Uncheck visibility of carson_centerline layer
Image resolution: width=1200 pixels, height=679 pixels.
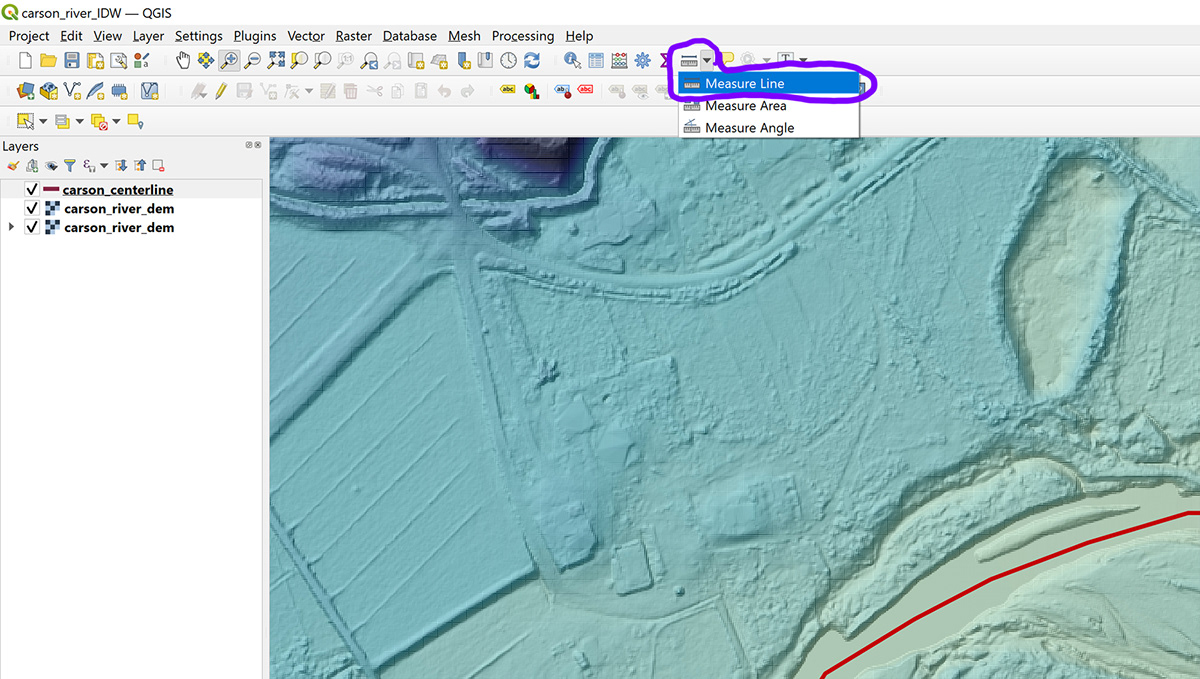(x=31, y=189)
